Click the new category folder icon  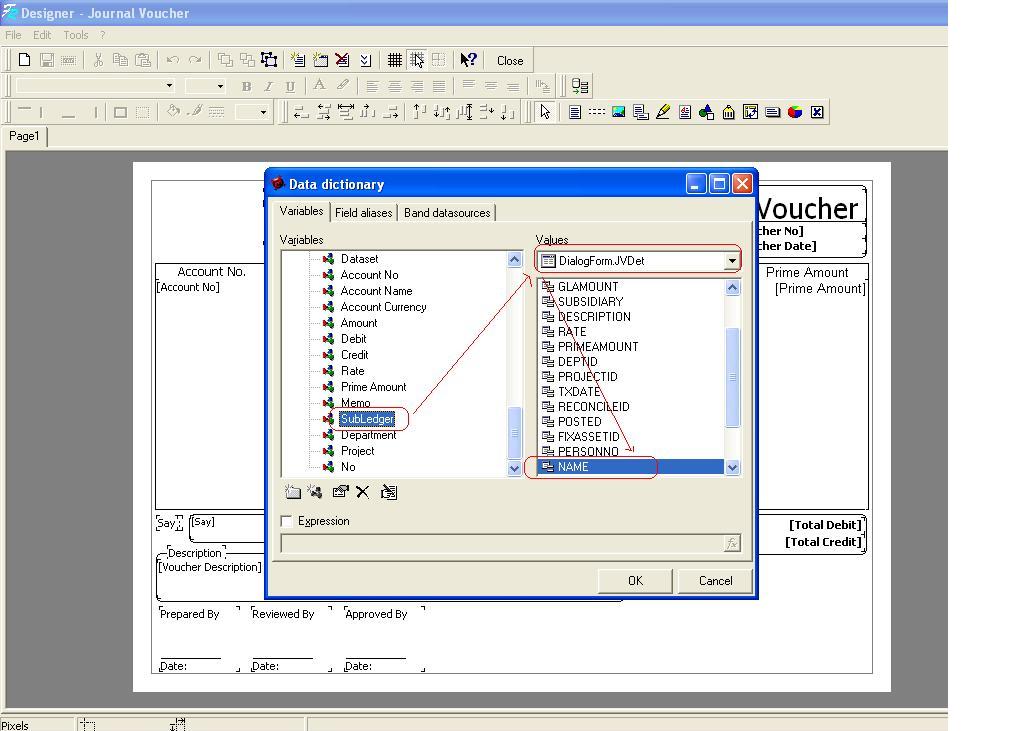(293, 492)
